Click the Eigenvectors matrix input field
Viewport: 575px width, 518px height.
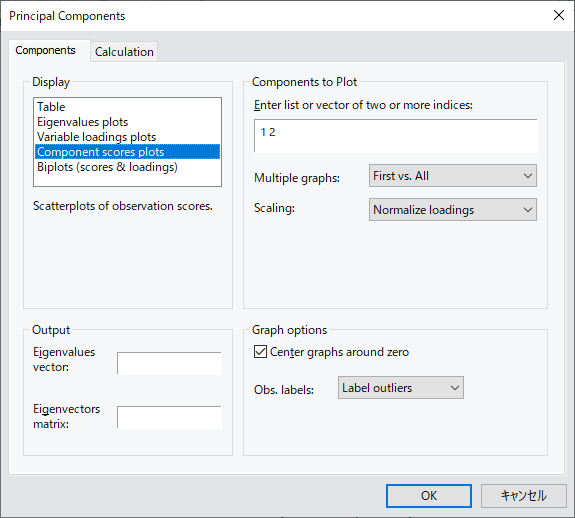[x=169, y=417]
